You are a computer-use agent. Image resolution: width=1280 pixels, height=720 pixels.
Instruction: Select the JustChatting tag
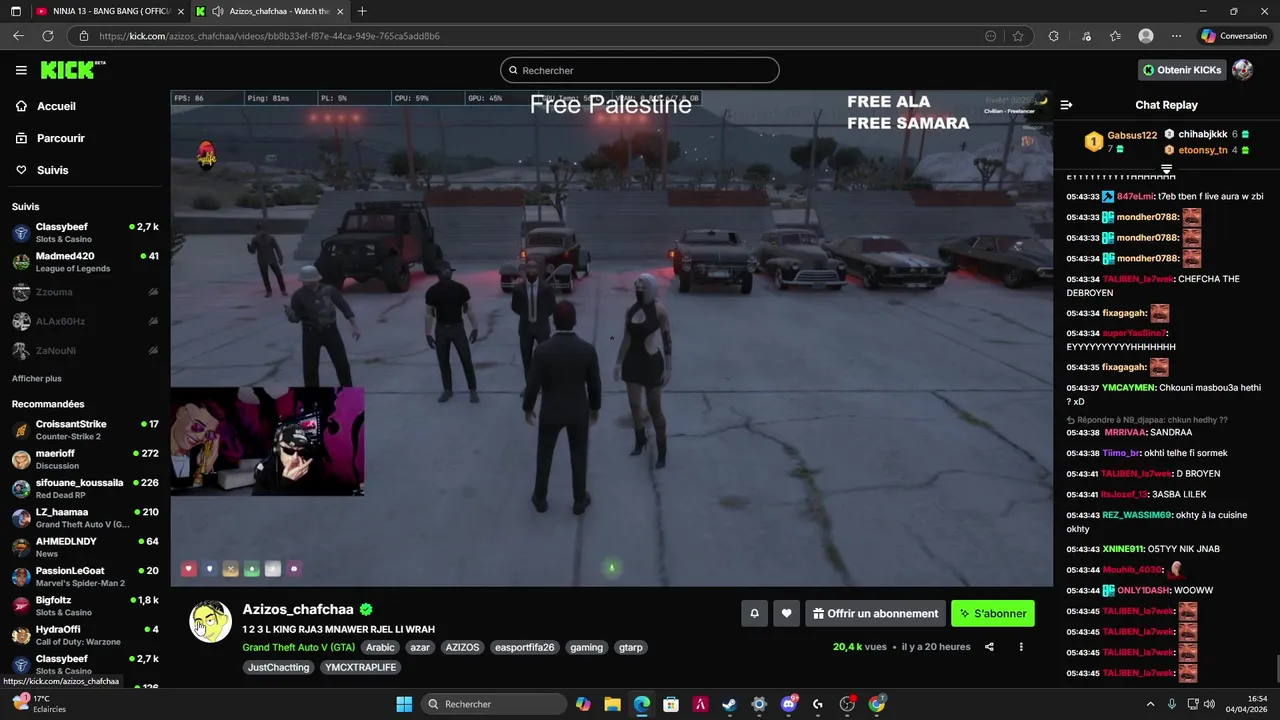click(279, 667)
